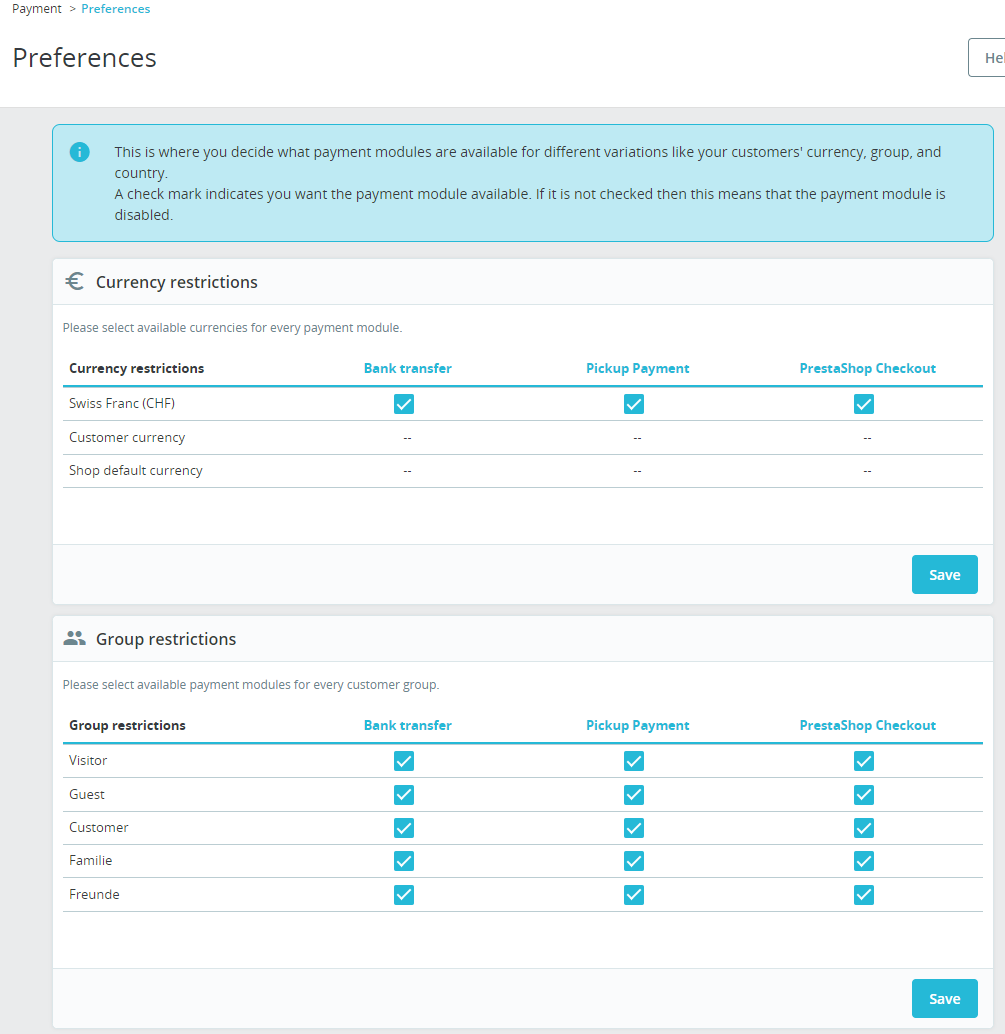Disable Bank transfer for the Visitor group
The height and width of the screenshot is (1034, 1005).
point(403,761)
